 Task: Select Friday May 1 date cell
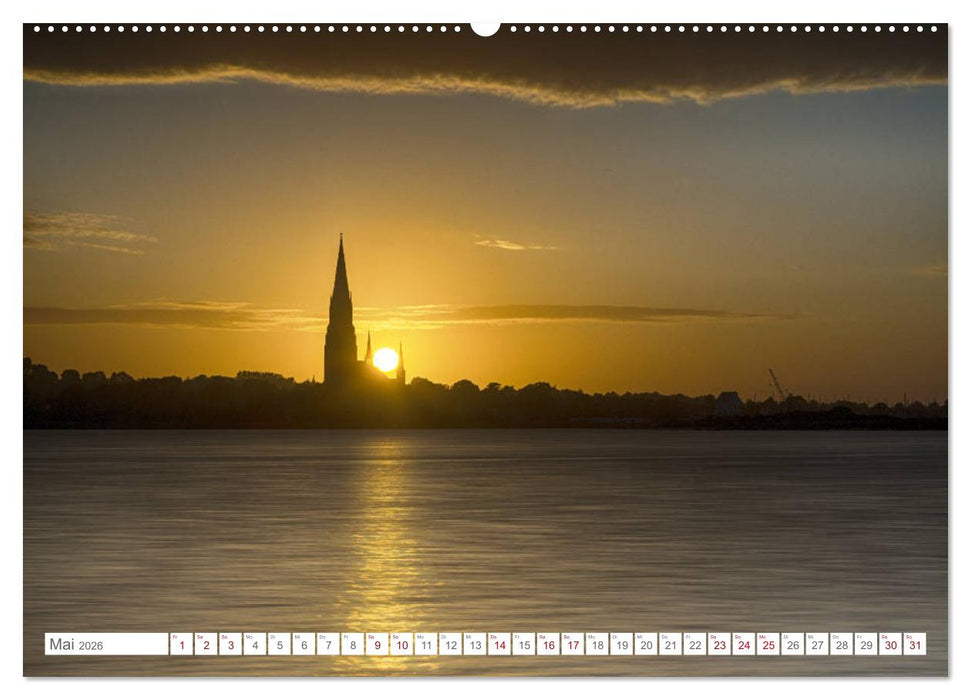tap(181, 644)
